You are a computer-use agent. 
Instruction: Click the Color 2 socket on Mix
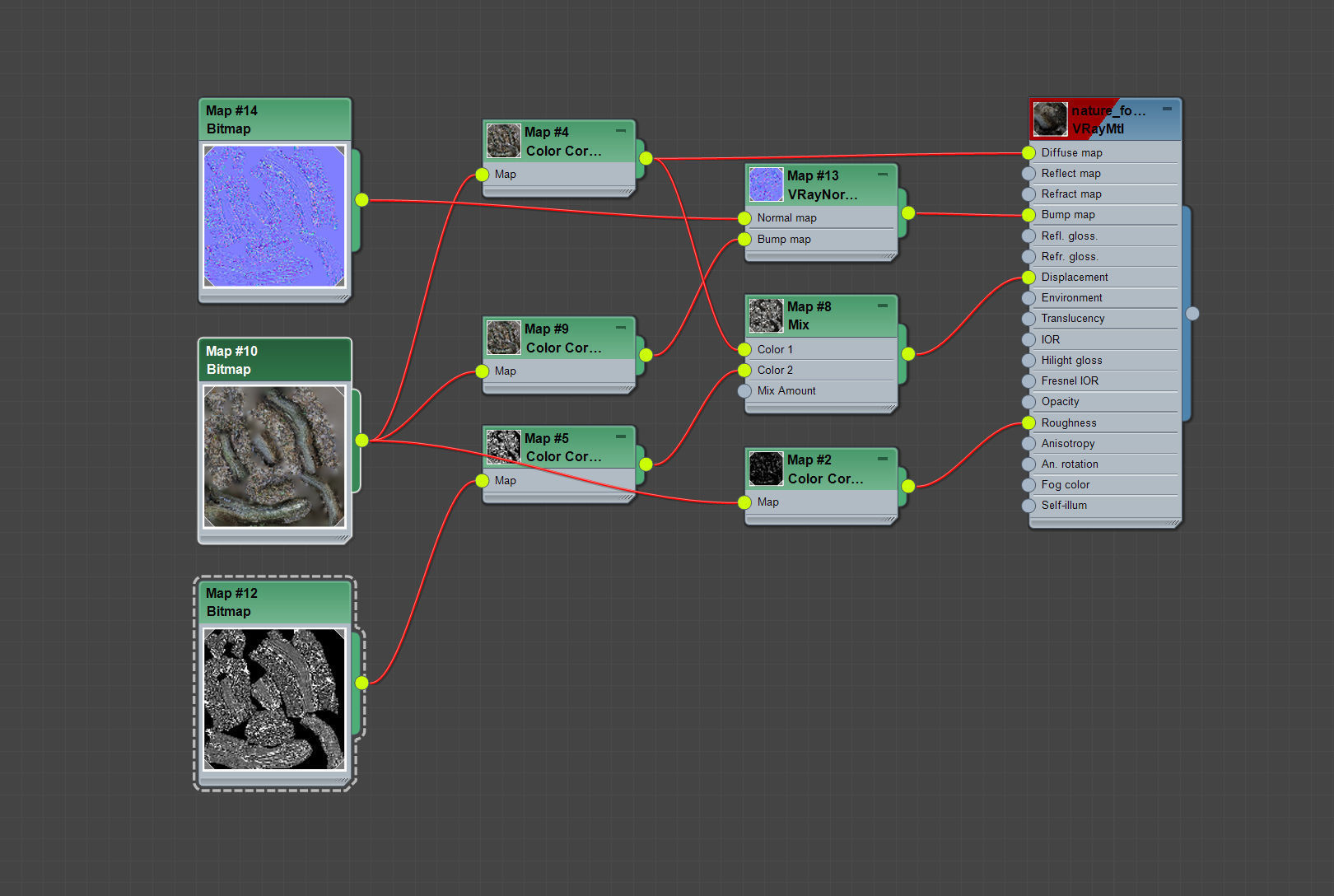pyautogui.click(x=744, y=371)
